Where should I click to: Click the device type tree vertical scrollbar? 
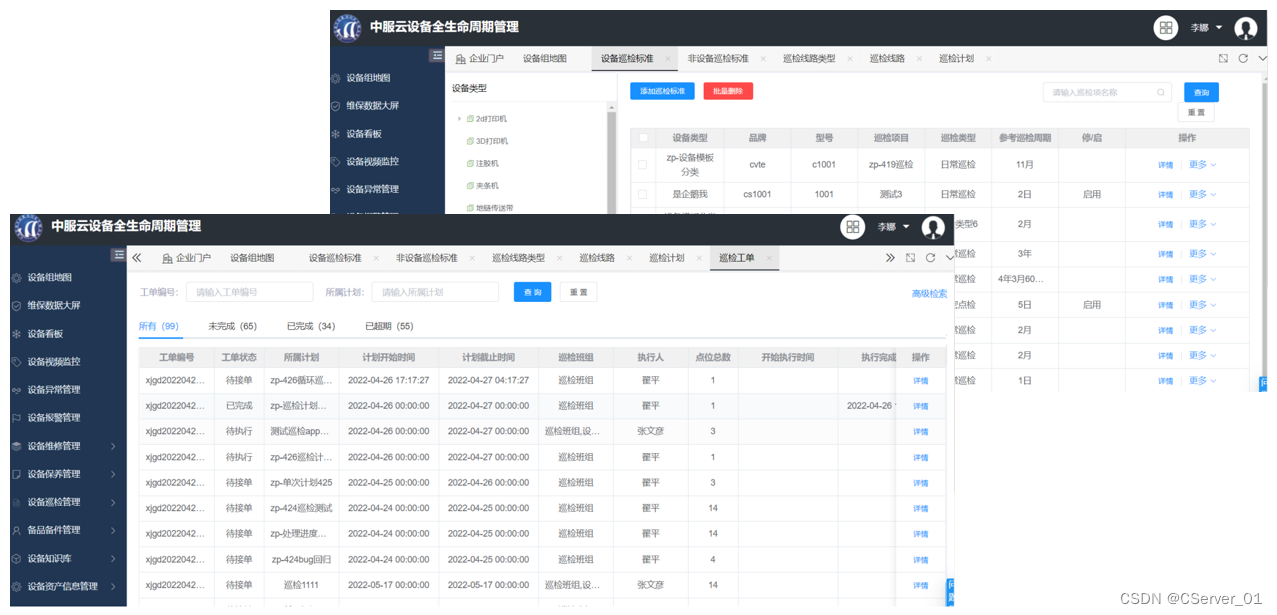point(612,160)
